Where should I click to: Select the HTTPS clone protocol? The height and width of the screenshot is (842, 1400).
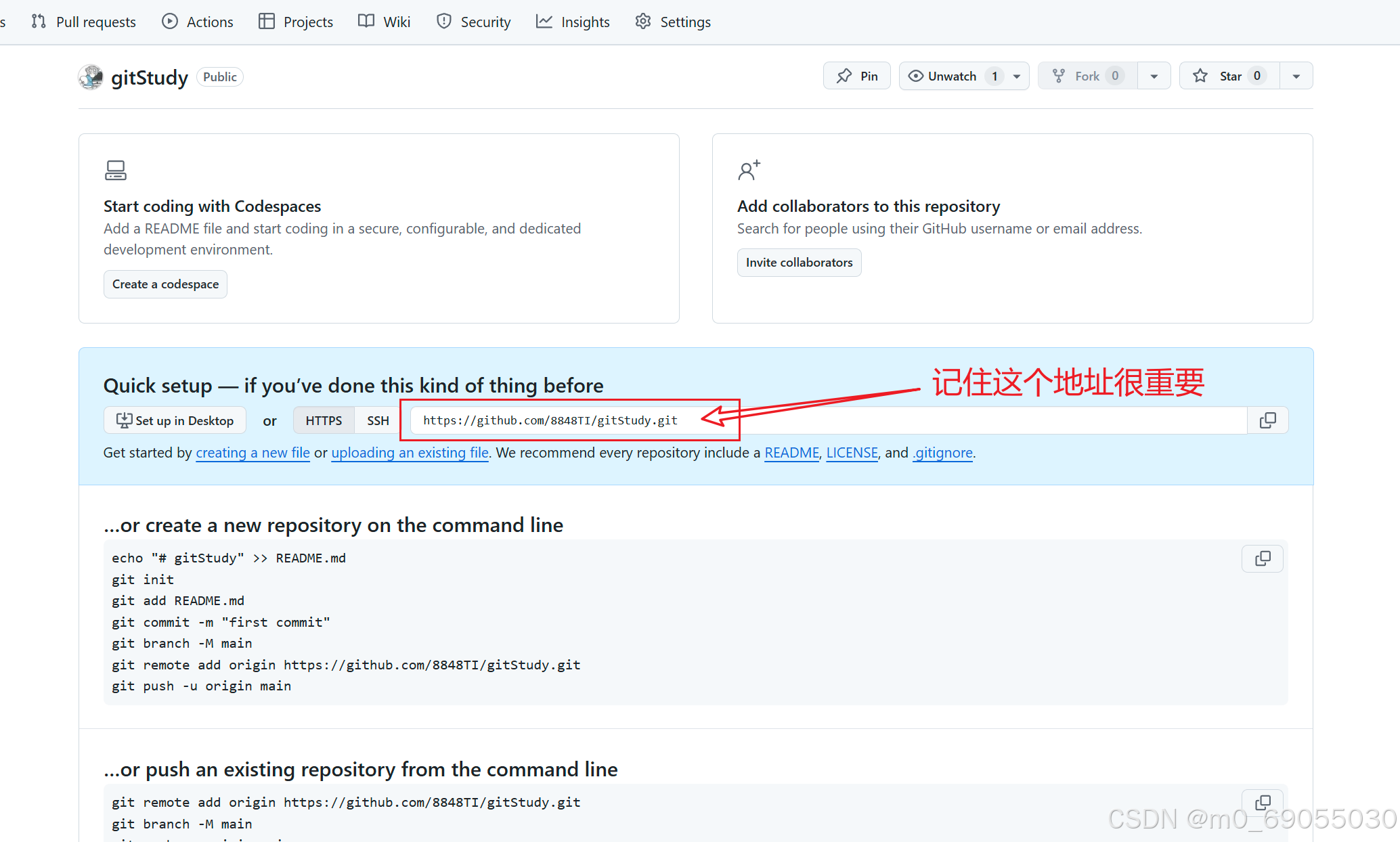coord(324,420)
